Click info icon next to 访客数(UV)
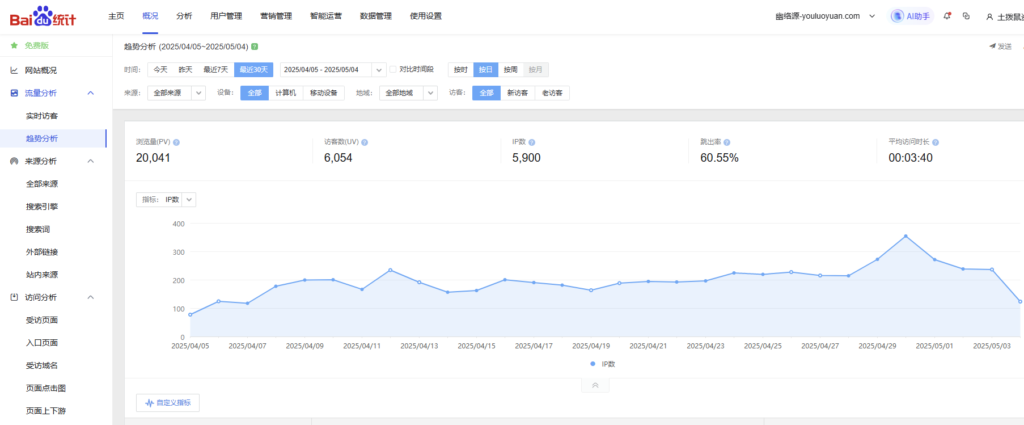 coord(364,142)
